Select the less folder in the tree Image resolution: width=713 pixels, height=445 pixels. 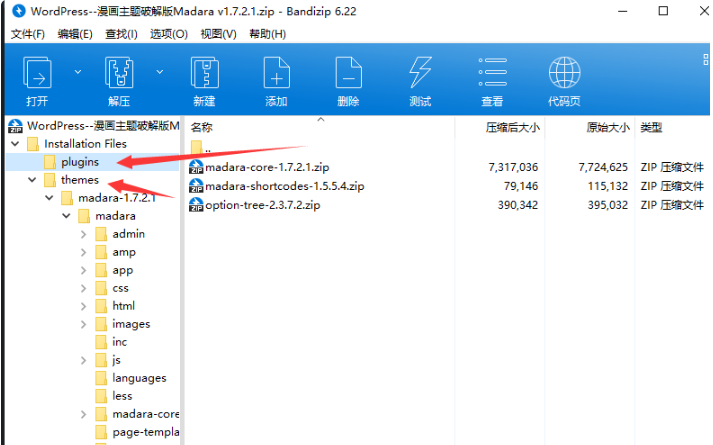tap(122, 396)
